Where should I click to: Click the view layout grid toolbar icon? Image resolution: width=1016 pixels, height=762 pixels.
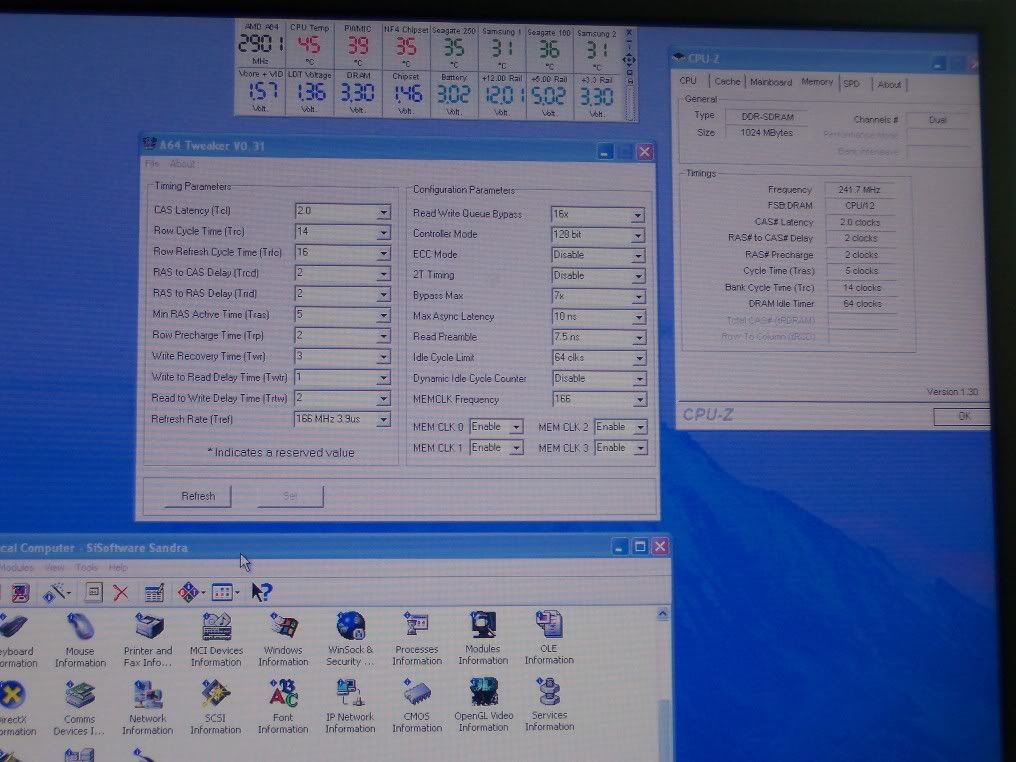[x=222, y=592]
